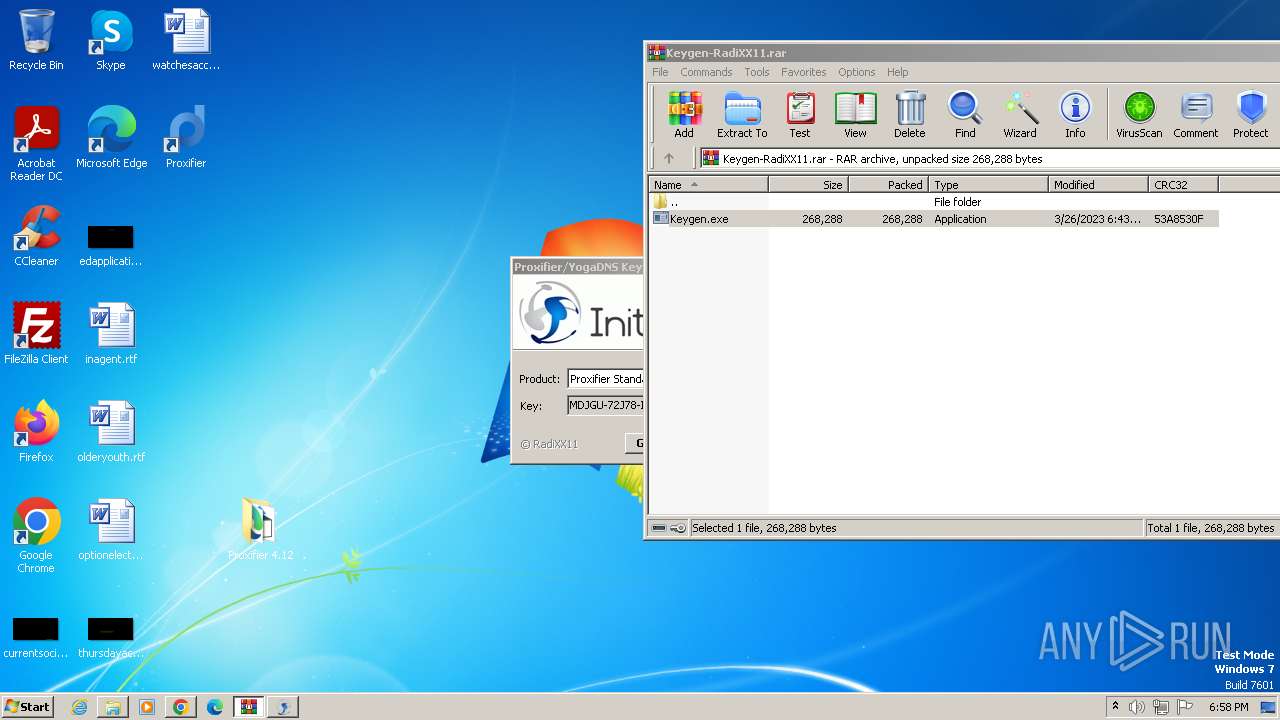Click the Add toolbar icon in WinRAR
1280x720 pixels.
pos(684,115)
